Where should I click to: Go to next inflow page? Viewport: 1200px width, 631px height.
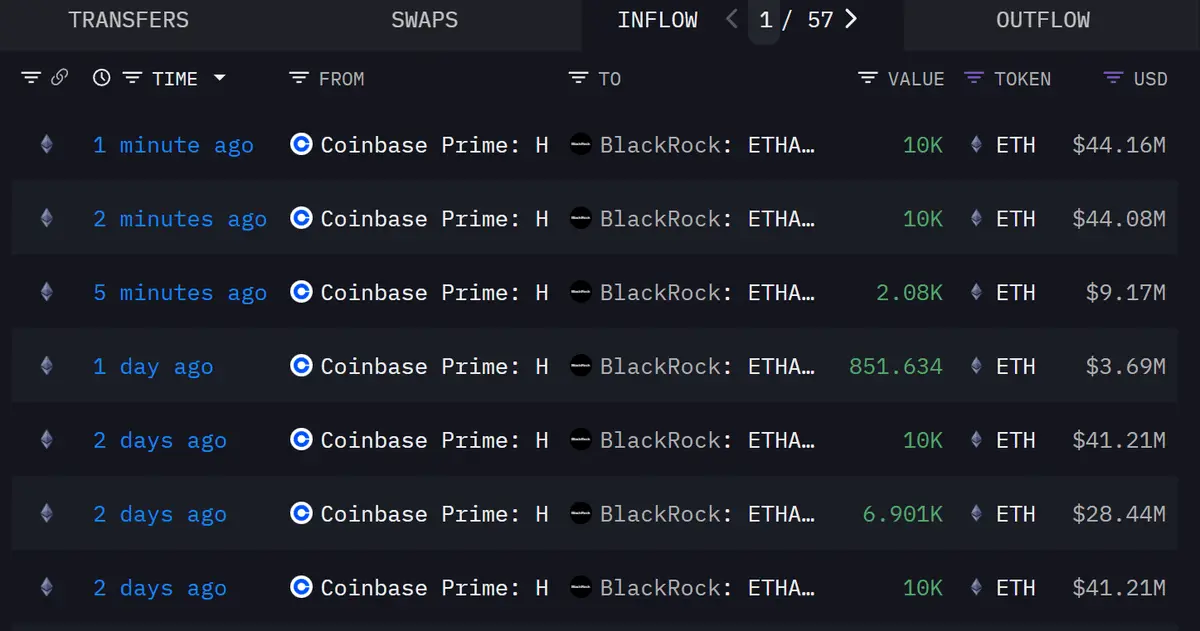(851, 20)
